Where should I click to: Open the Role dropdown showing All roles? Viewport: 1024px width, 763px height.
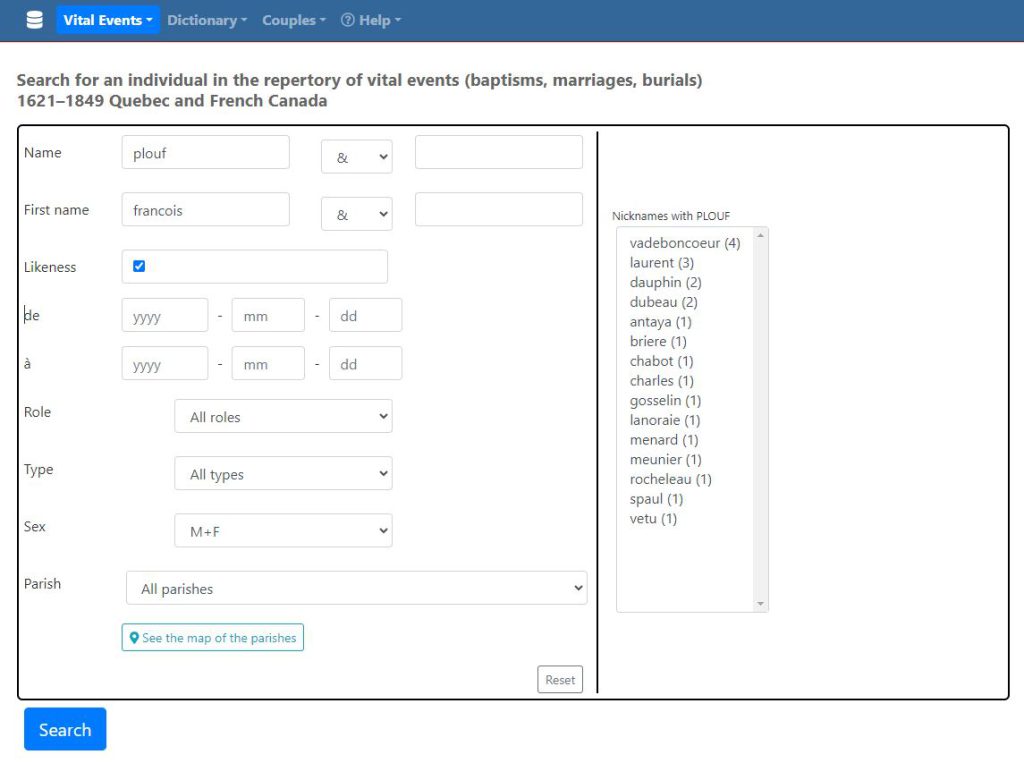(x=283, y=416)
